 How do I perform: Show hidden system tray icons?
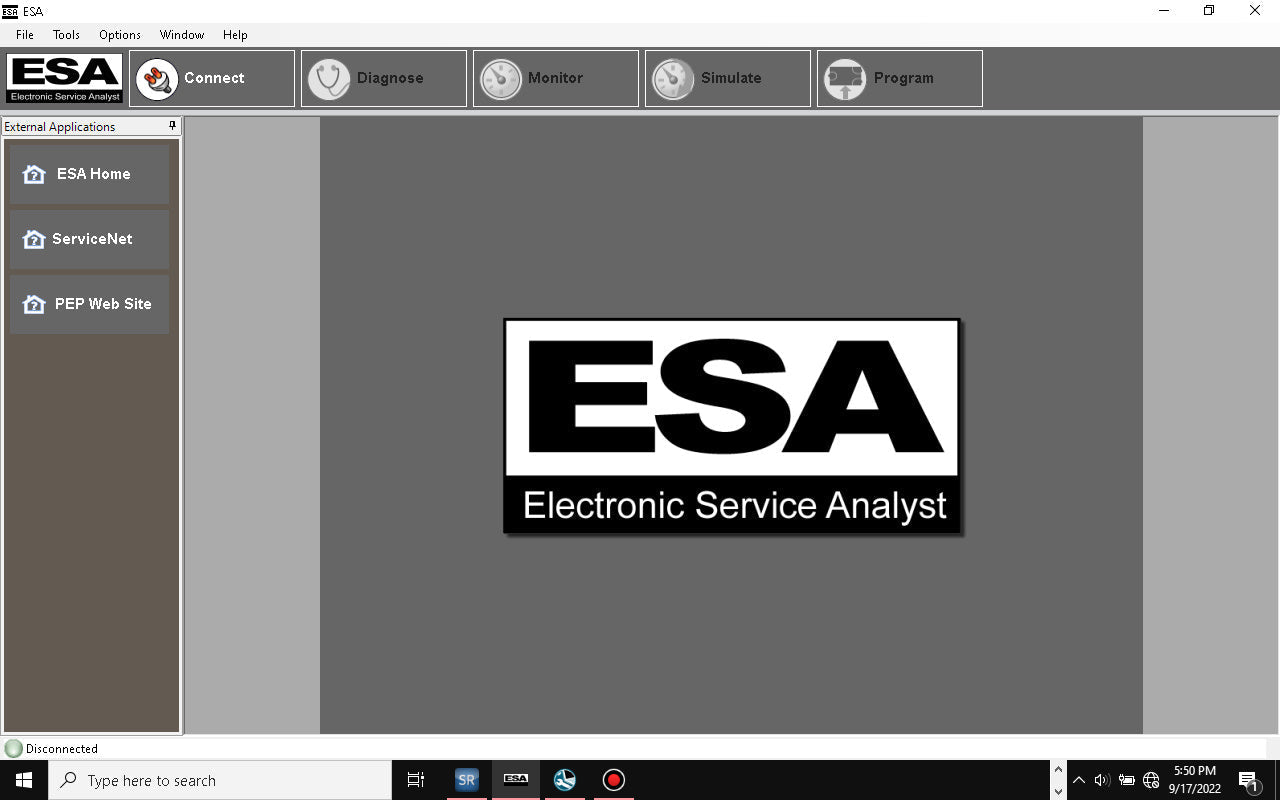pos(1078,780)
